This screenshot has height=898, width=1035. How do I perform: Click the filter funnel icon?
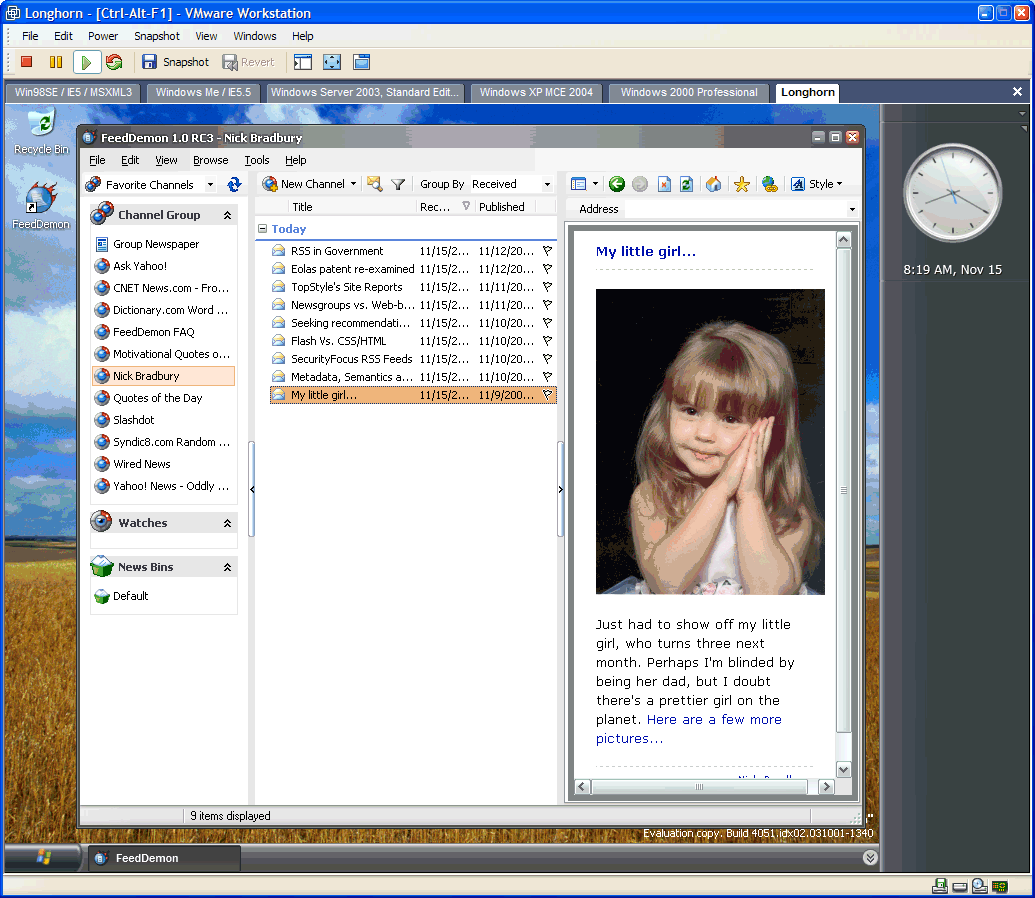pos(398,184)
